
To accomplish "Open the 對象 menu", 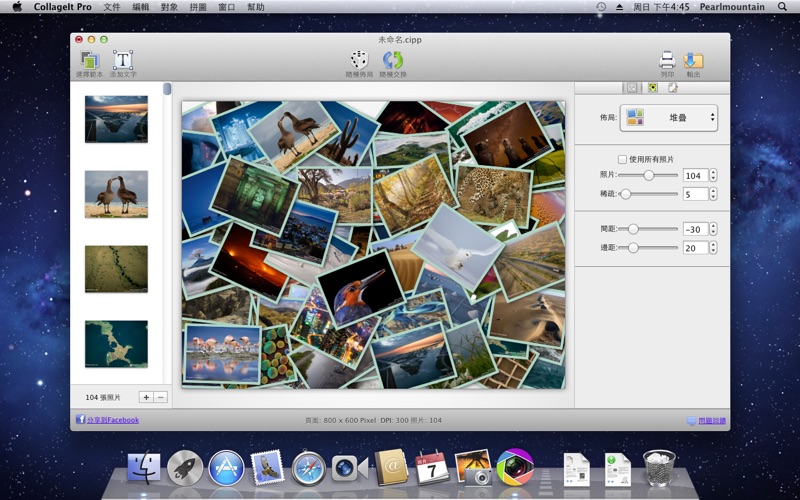I will point(169,7).
